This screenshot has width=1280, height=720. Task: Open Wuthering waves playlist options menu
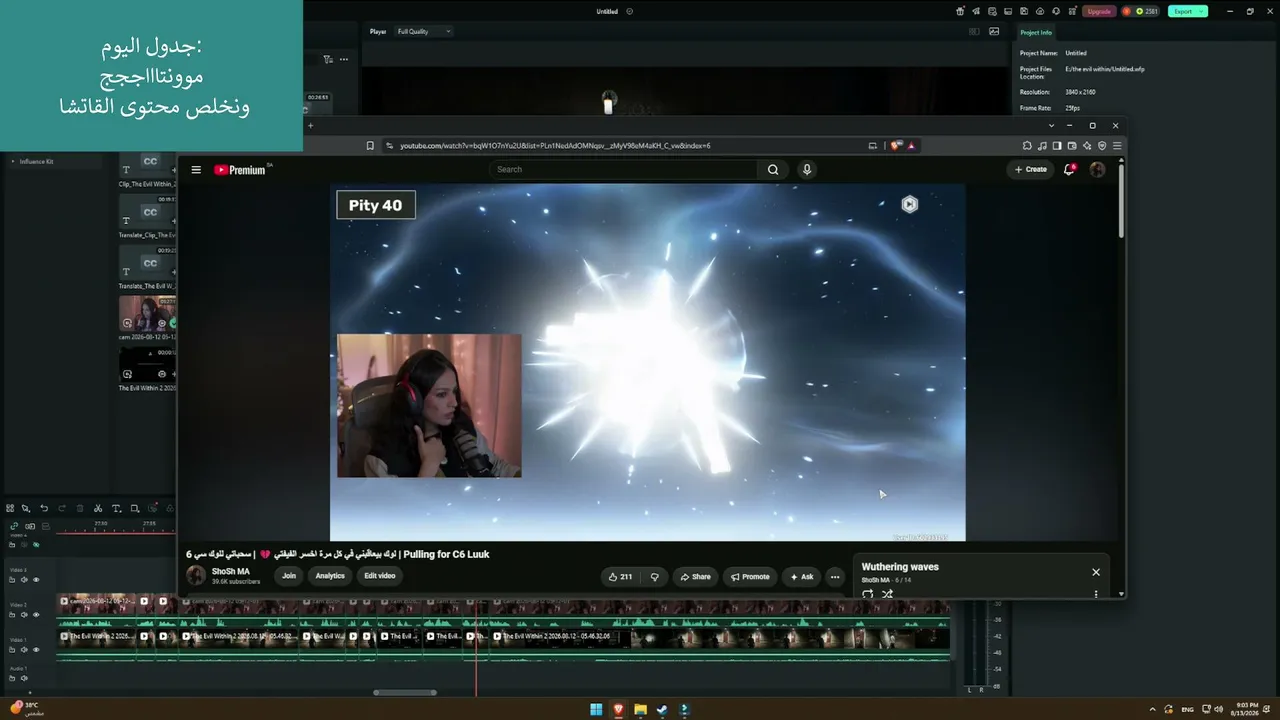pyautogui.click(x=1096, y=594)
